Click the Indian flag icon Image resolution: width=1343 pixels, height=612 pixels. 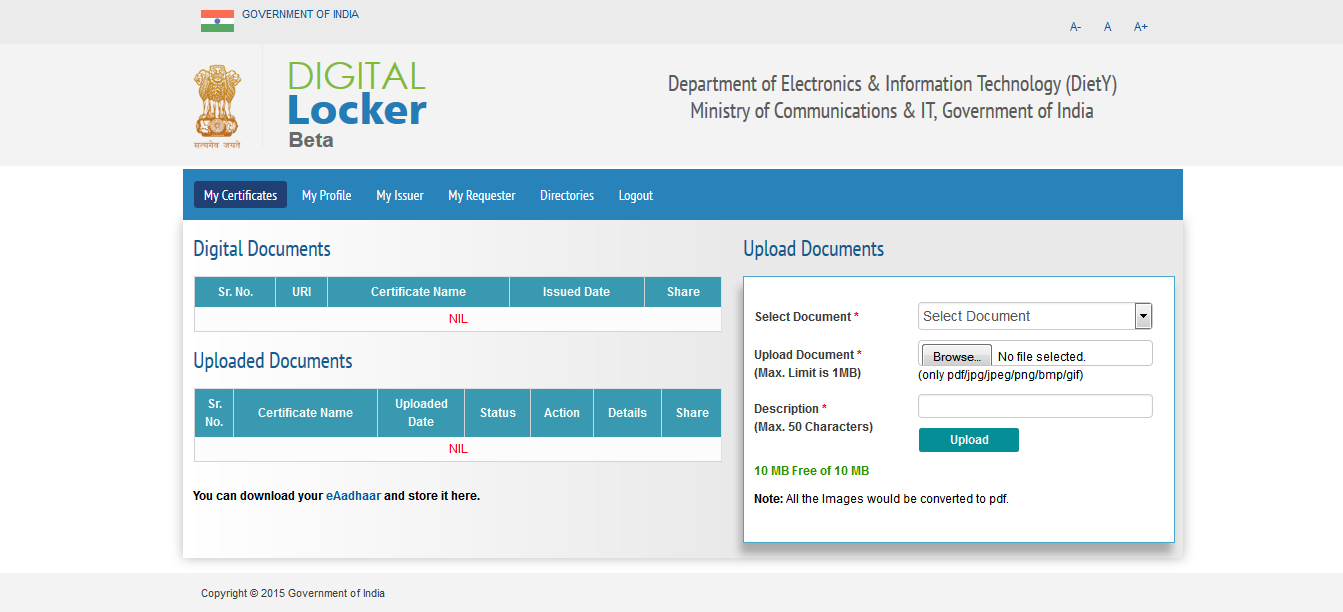coord(217,21)
